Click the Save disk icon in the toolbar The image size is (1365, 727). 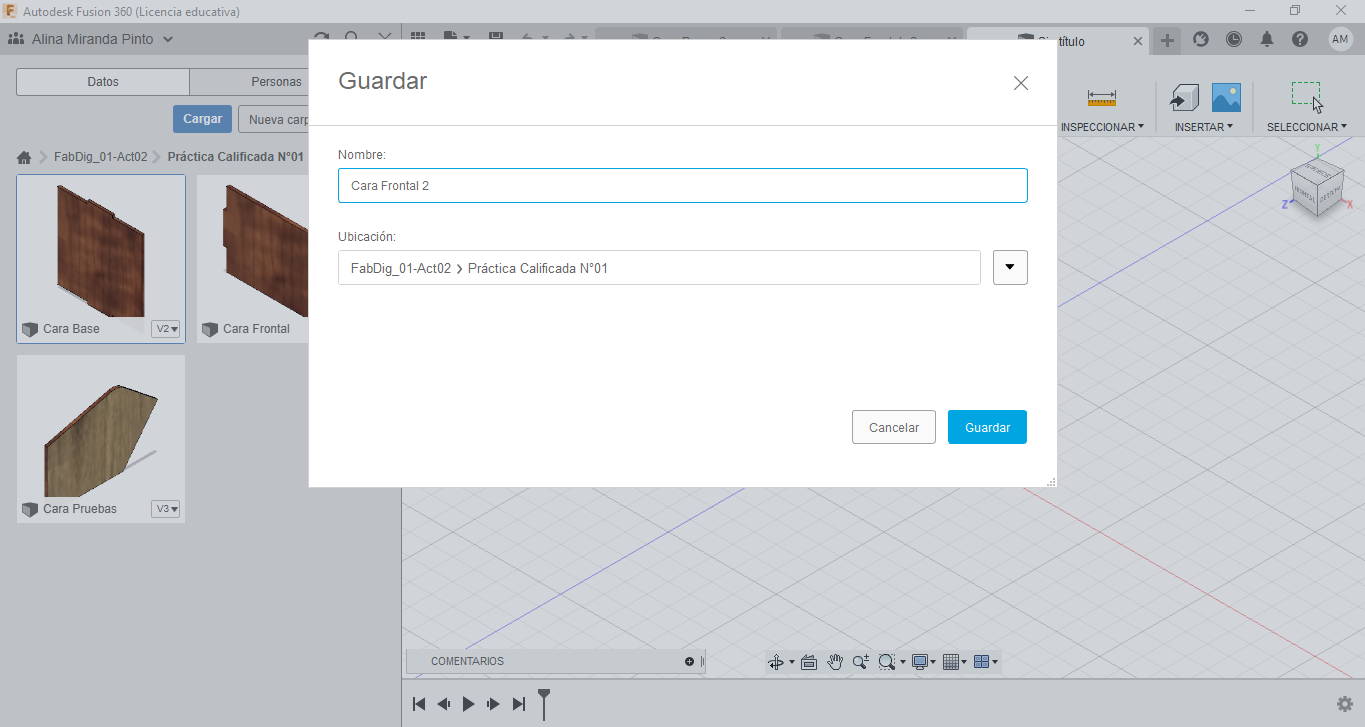495,39
